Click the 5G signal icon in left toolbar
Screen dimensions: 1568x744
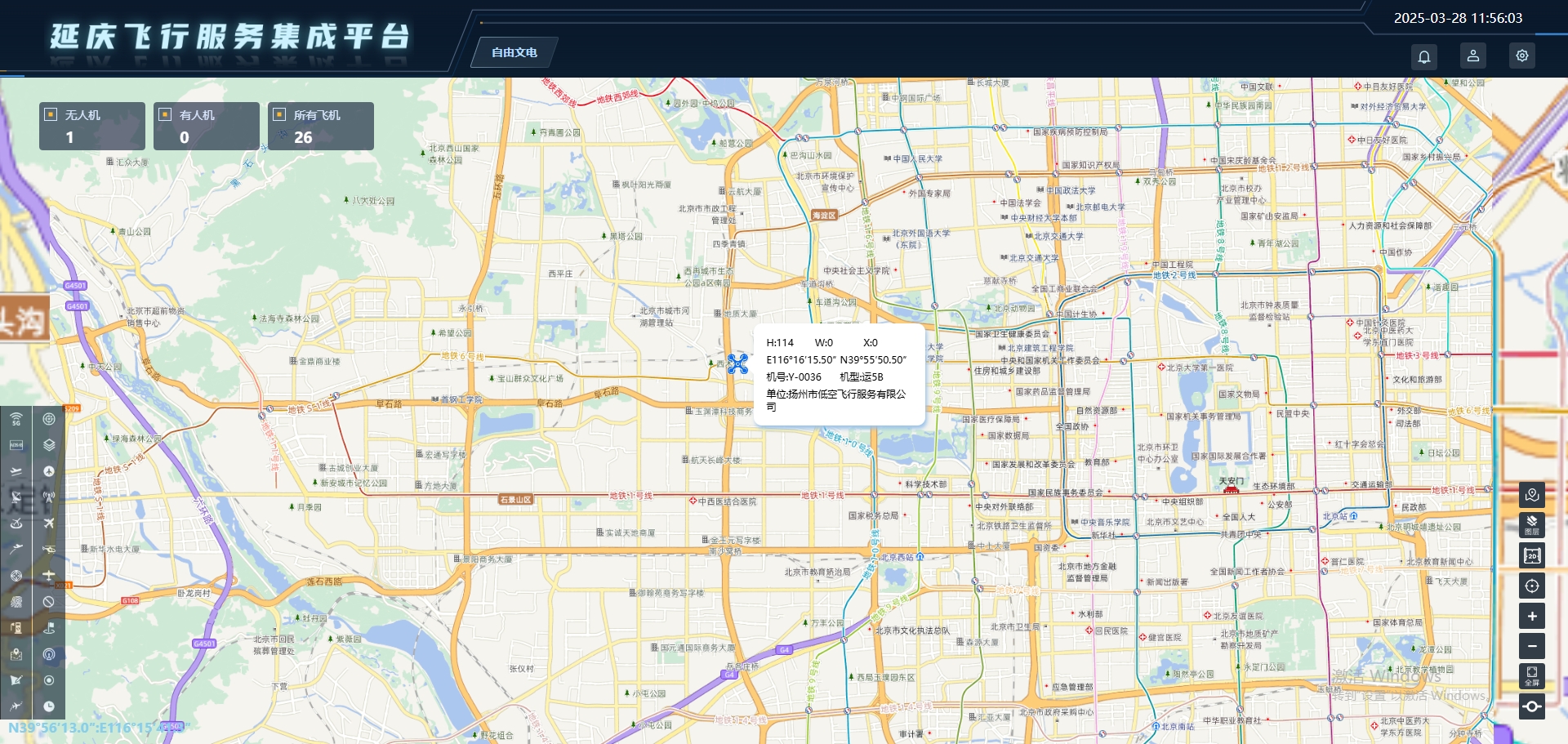[x=16, y=419]
